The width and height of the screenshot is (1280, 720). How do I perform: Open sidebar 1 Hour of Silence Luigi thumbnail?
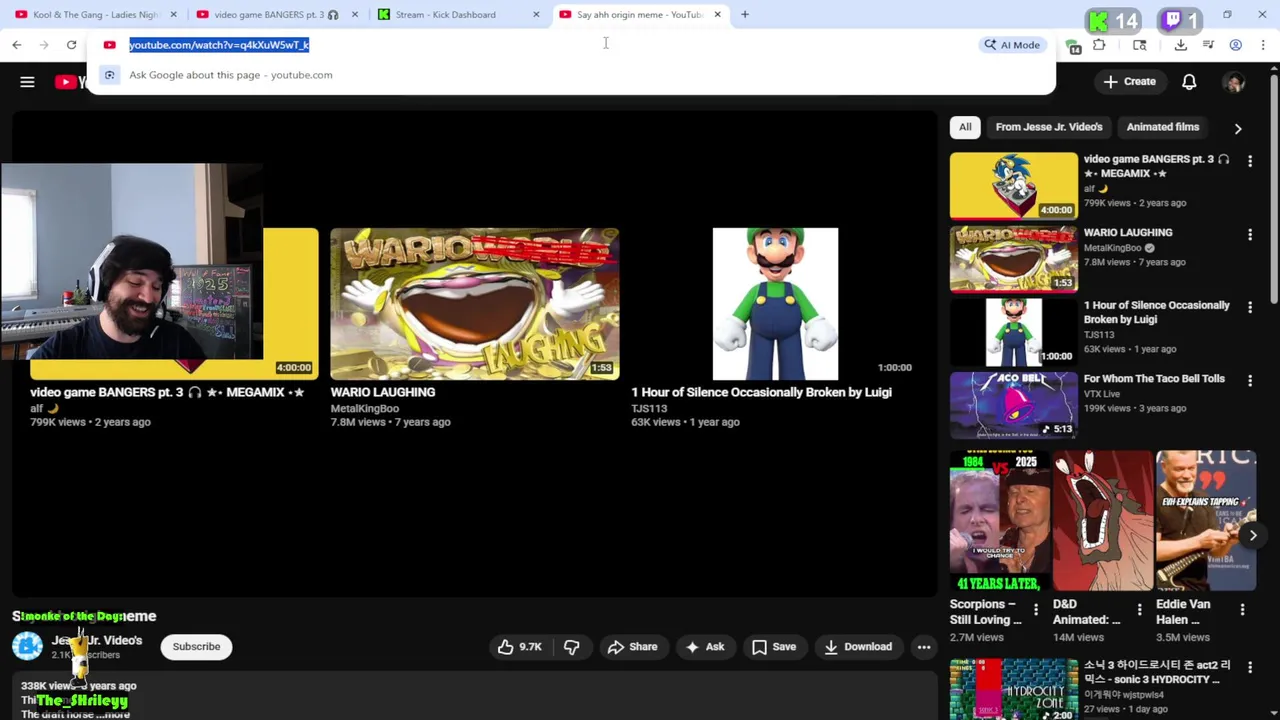1014,332
